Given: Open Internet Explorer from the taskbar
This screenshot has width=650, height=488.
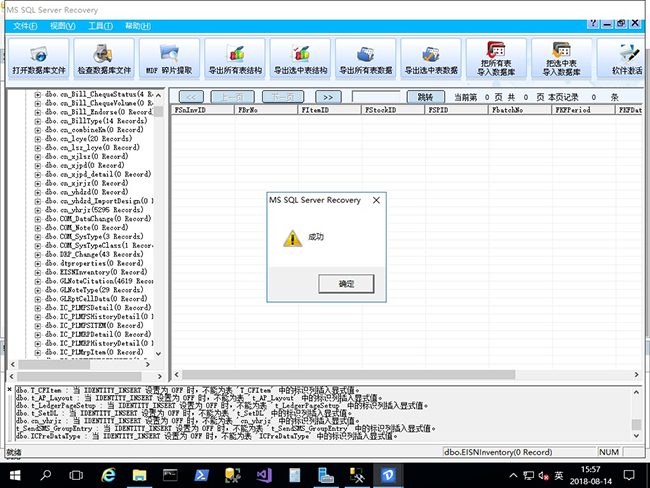Looking at the screenshot, I should tap(108, 471).
